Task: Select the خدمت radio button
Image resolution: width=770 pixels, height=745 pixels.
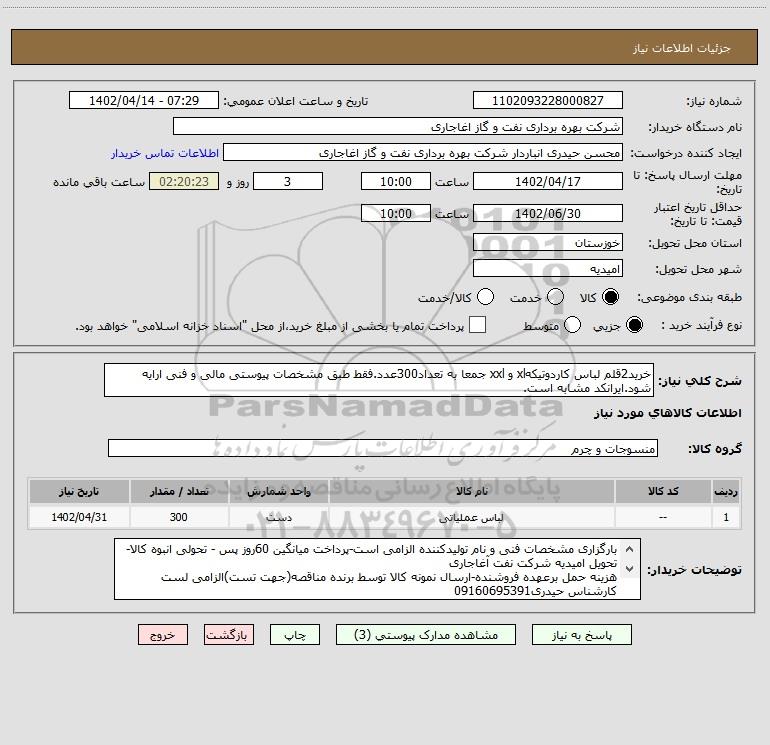Action: 555,297
